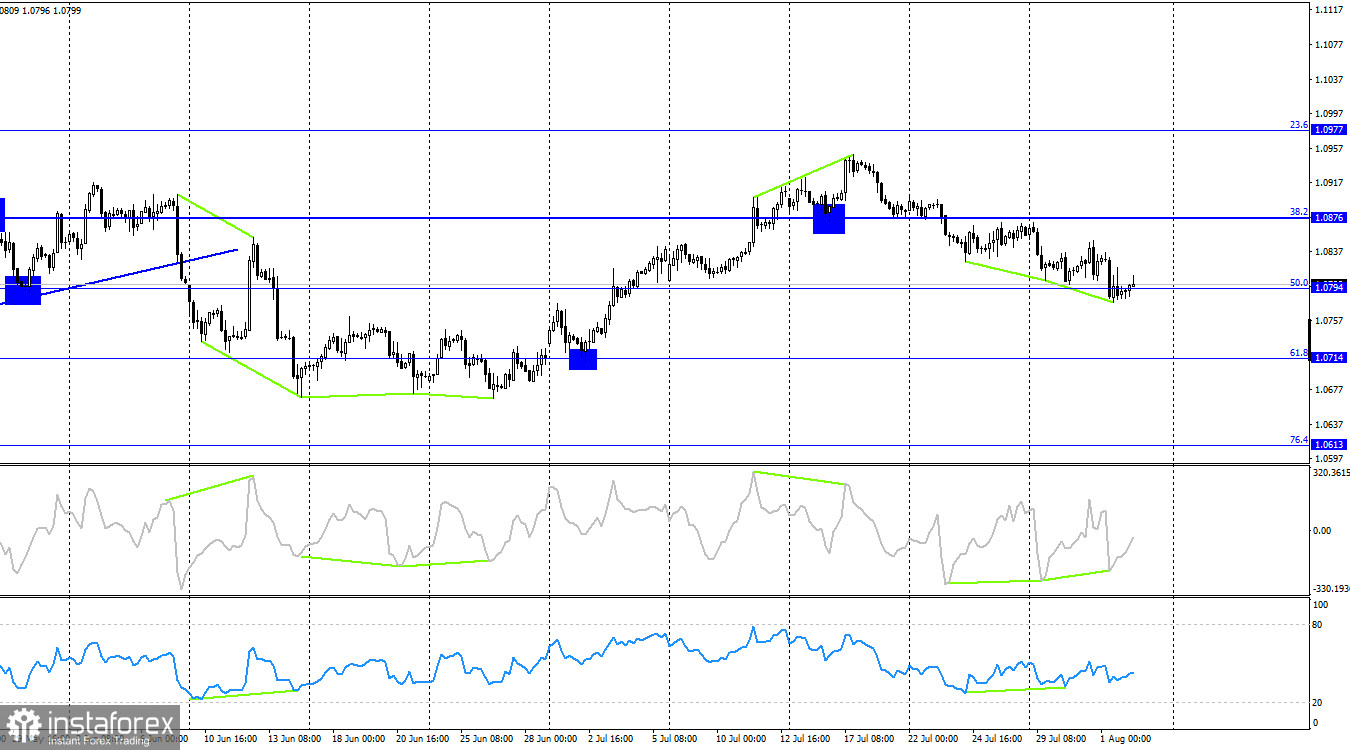The image size is (1350, 750).
Task: Click the 1 Aug 00:00 date label
Action: coord(1125,739)
